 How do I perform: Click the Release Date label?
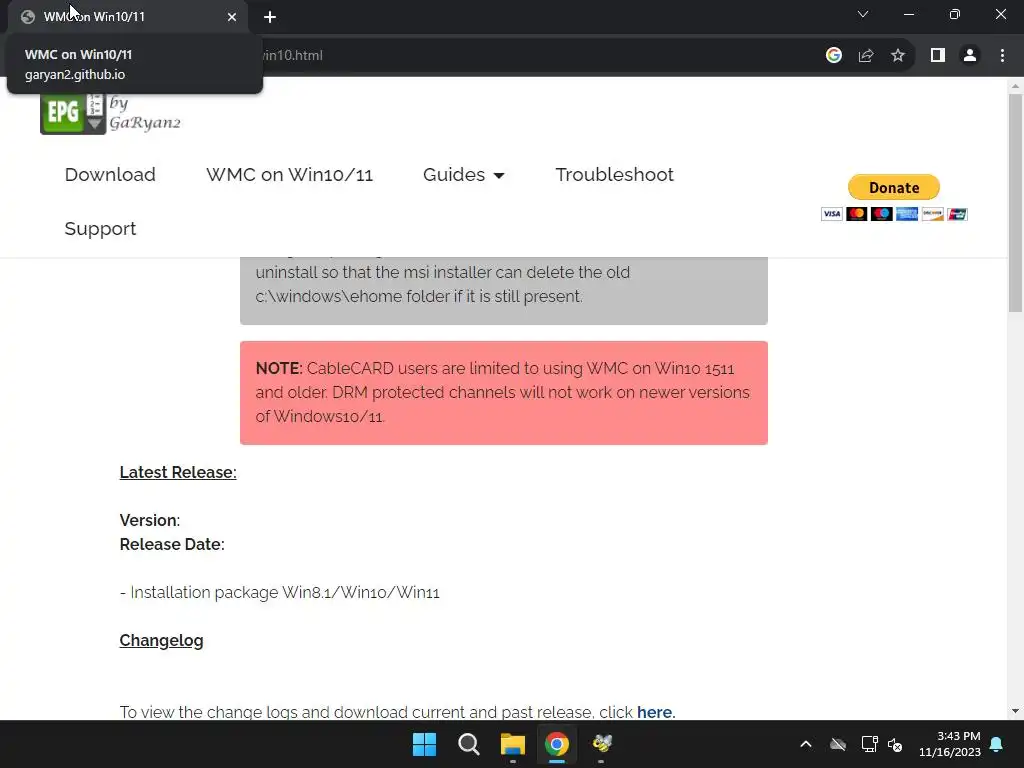172,544
